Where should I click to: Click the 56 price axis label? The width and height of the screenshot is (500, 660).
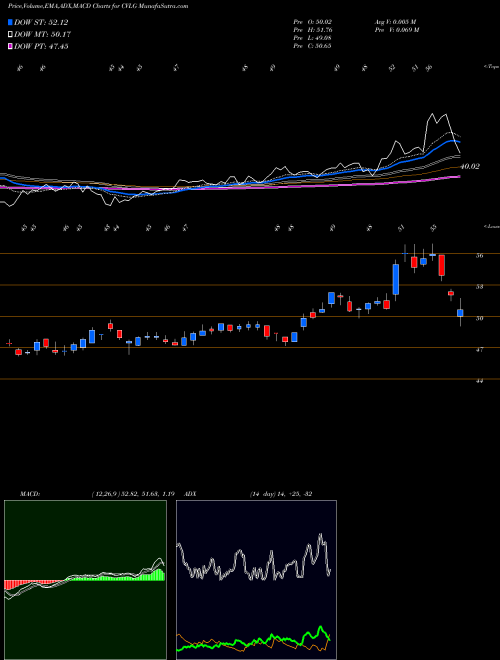click(x=479, y=255)
